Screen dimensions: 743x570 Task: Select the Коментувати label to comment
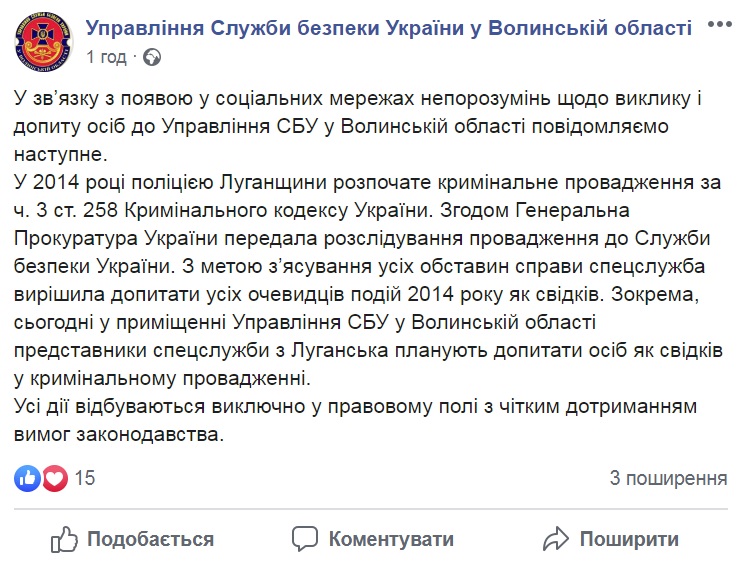(391, 540)
